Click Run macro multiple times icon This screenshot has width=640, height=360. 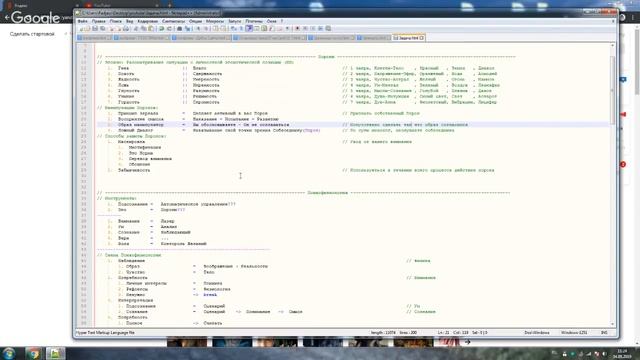(320, 29)
